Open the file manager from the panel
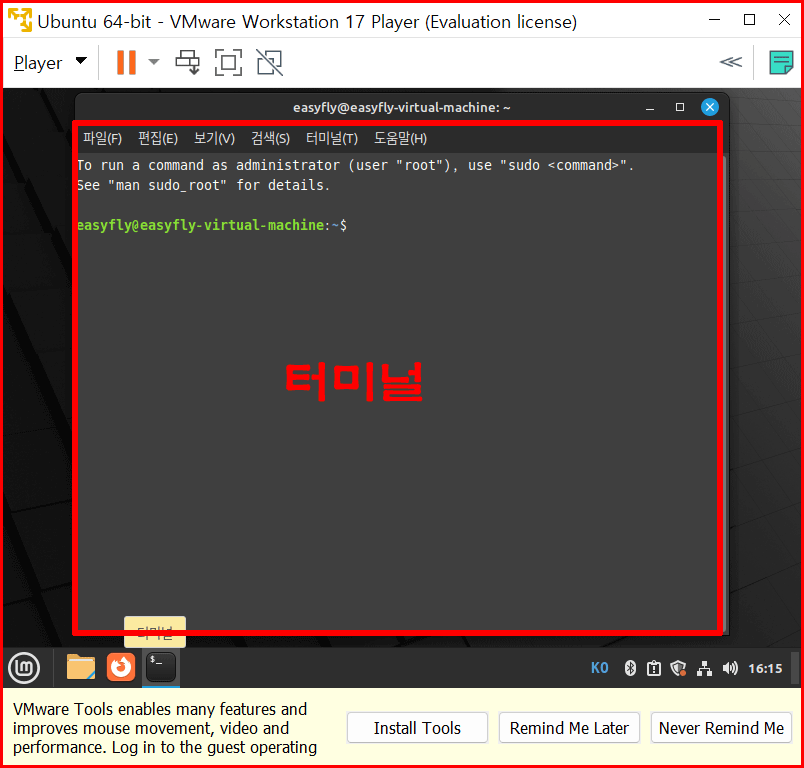The height and width of the screenshot is (768, 804). 81,667
